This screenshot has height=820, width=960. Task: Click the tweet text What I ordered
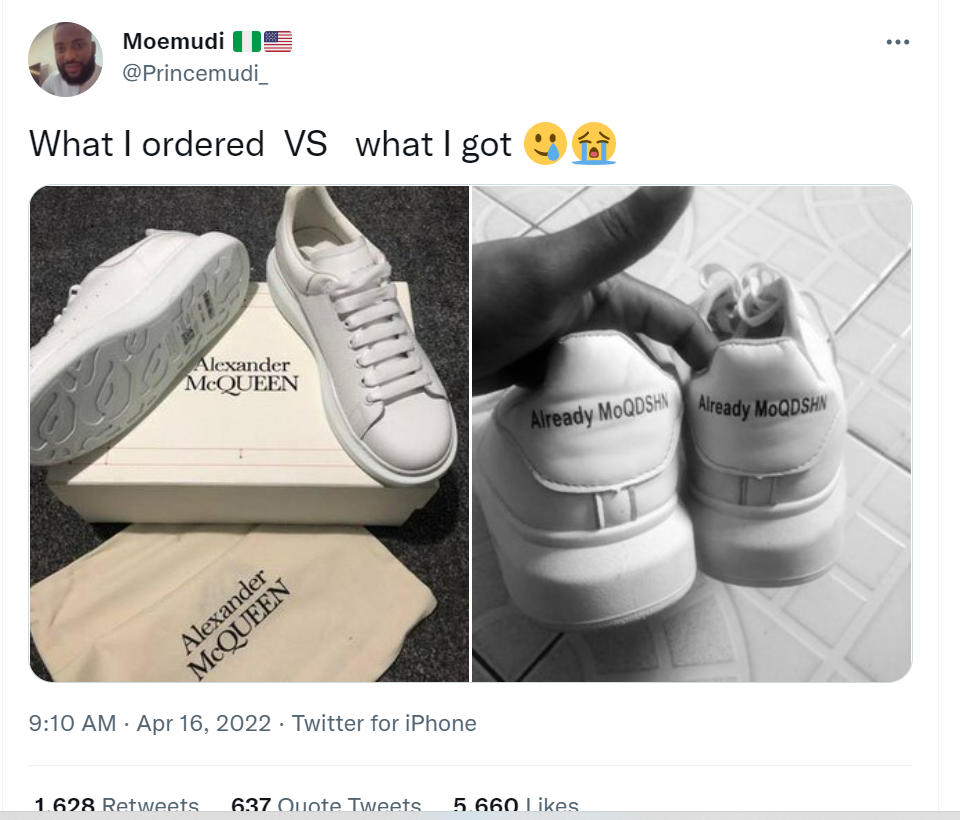[146, 145]
